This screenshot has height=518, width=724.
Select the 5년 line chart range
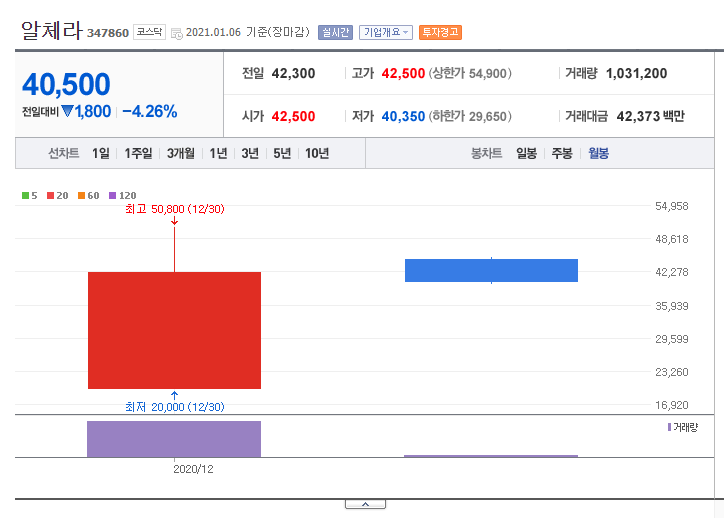click(x=282, y=153)
